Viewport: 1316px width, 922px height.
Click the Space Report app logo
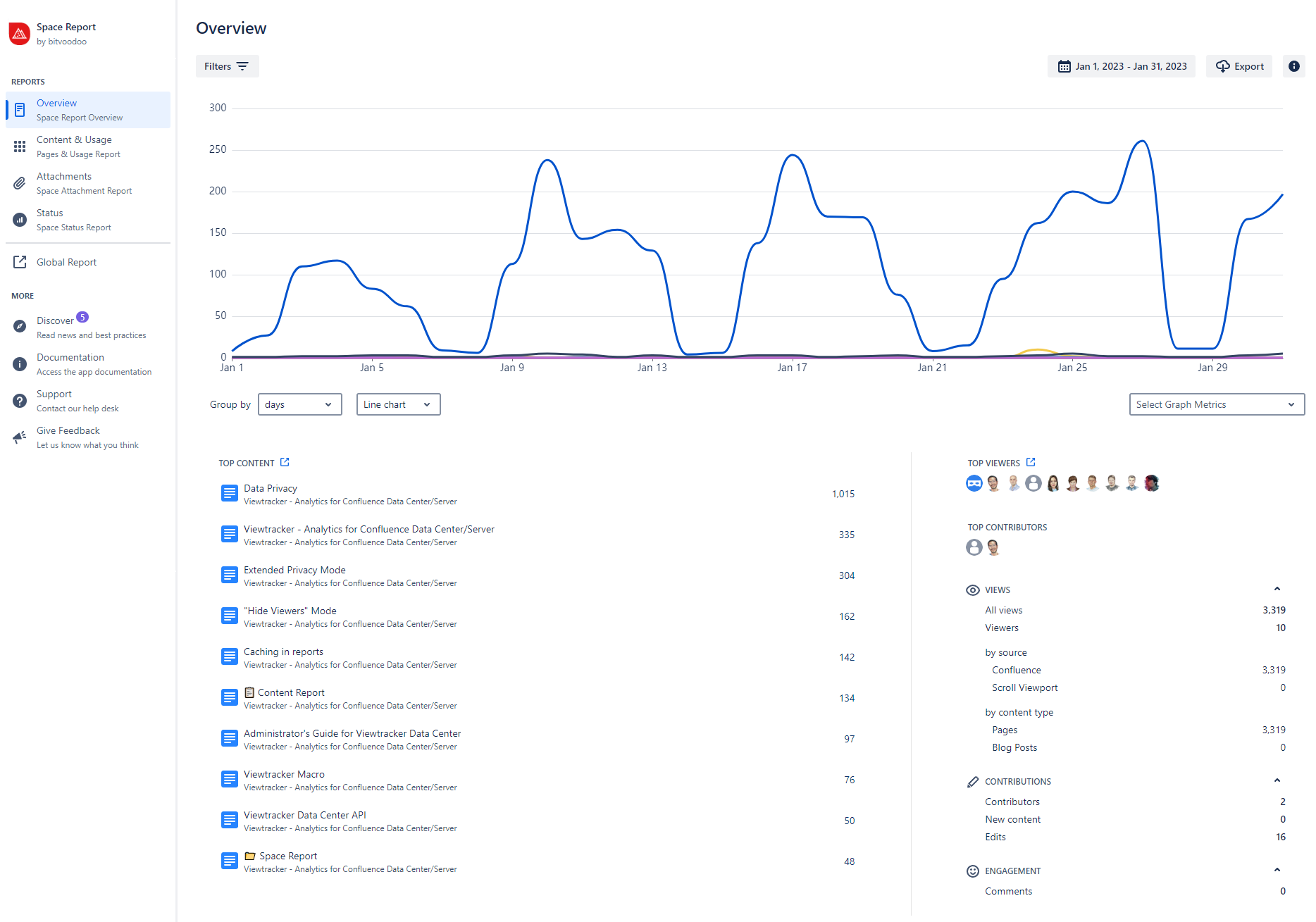point(20,34)
